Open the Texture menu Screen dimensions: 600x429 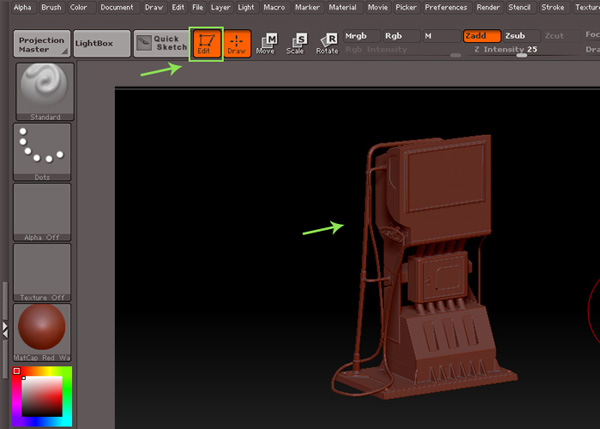point(587,7)
